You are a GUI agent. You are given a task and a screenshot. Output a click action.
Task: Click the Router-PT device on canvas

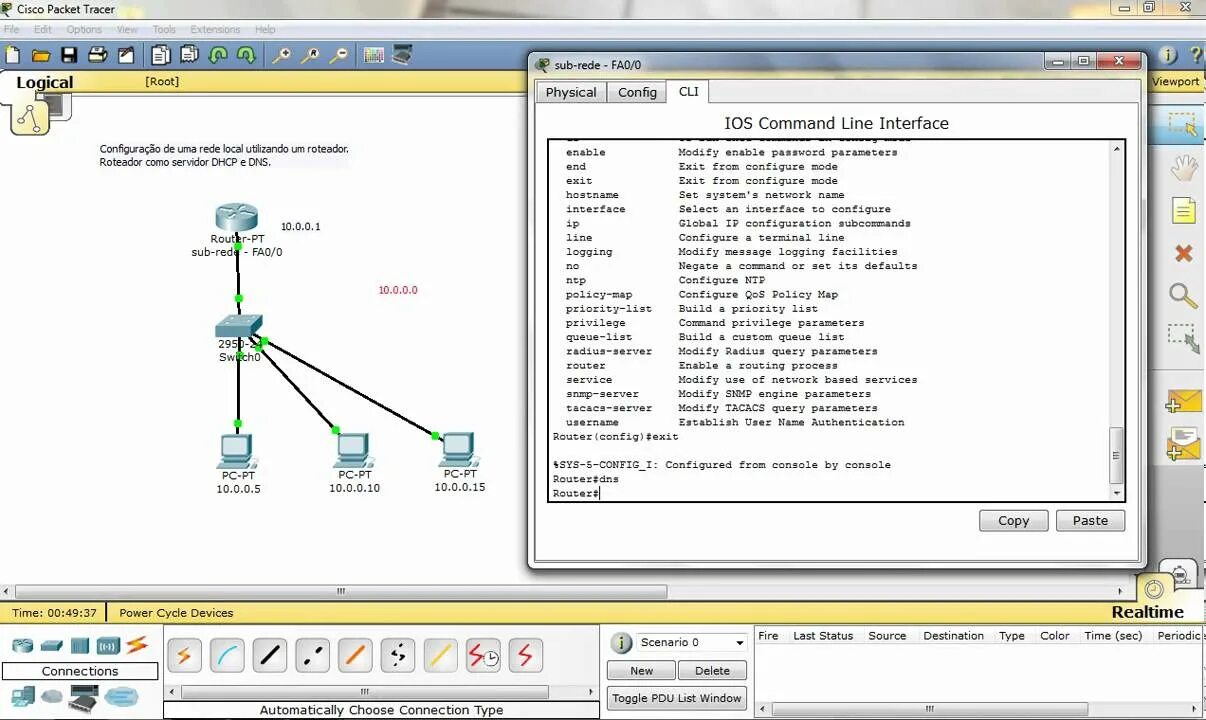[237, 217]
